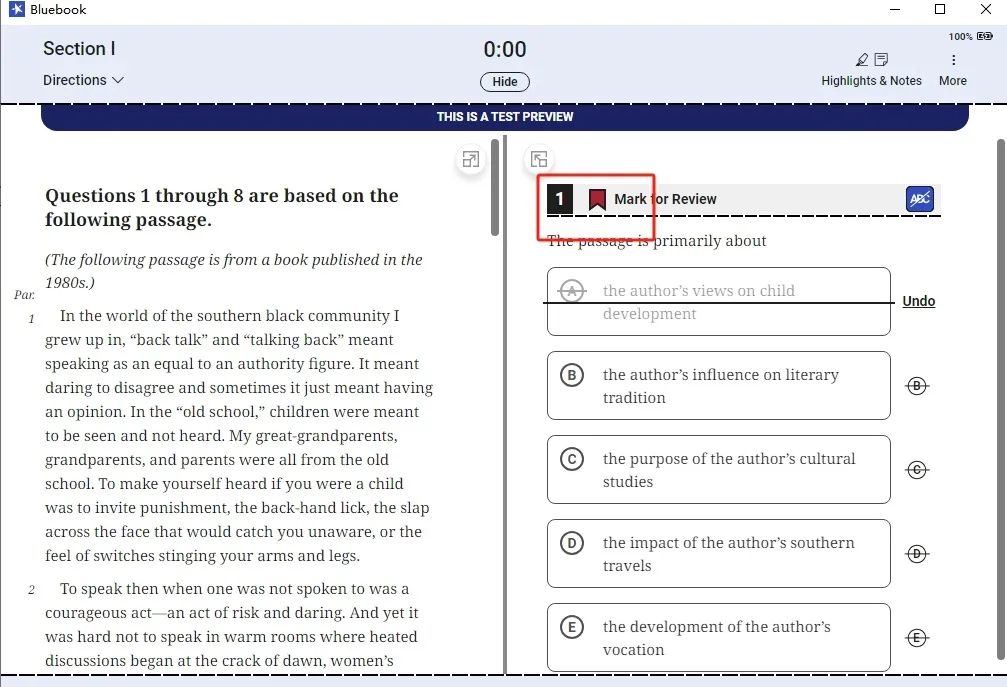Hide the timer with the Hide button

(505, 82)
